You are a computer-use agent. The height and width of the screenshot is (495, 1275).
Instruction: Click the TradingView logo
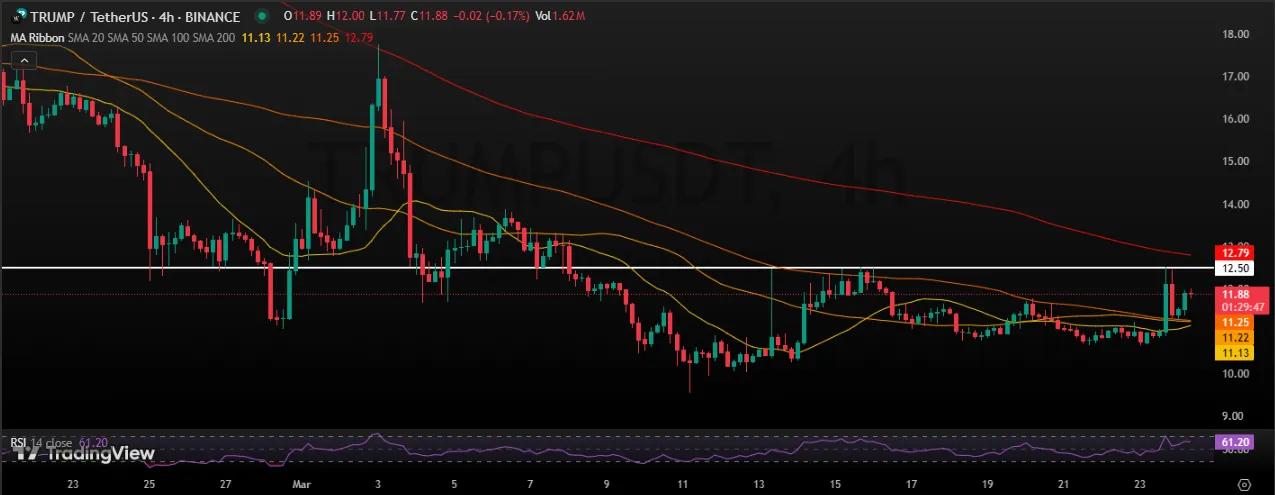[x=84, y=453]
